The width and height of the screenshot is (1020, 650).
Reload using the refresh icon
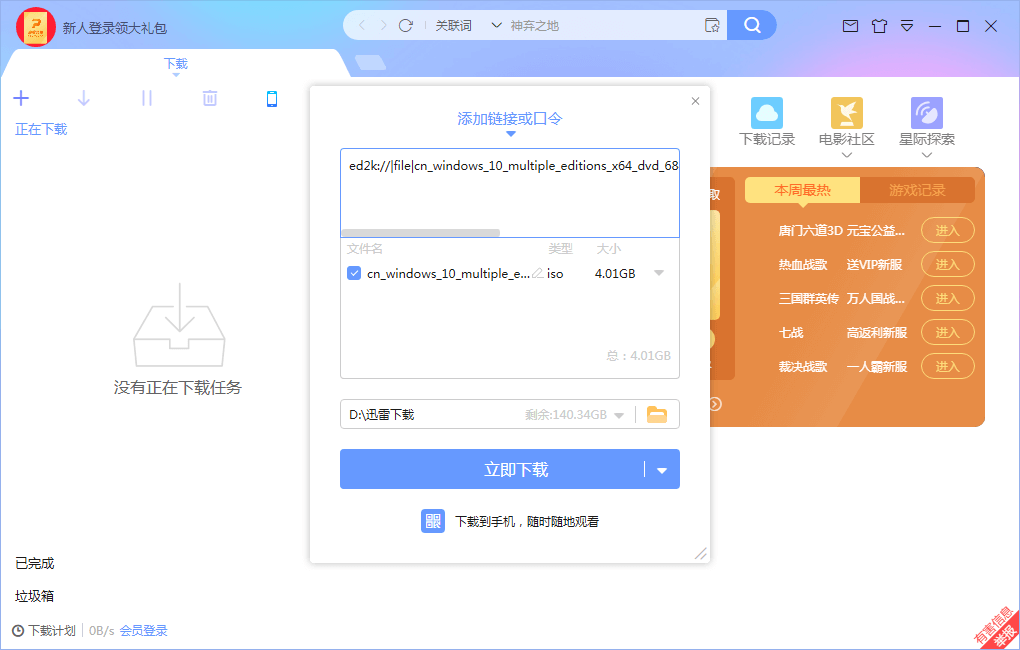[x=406, y=25]
